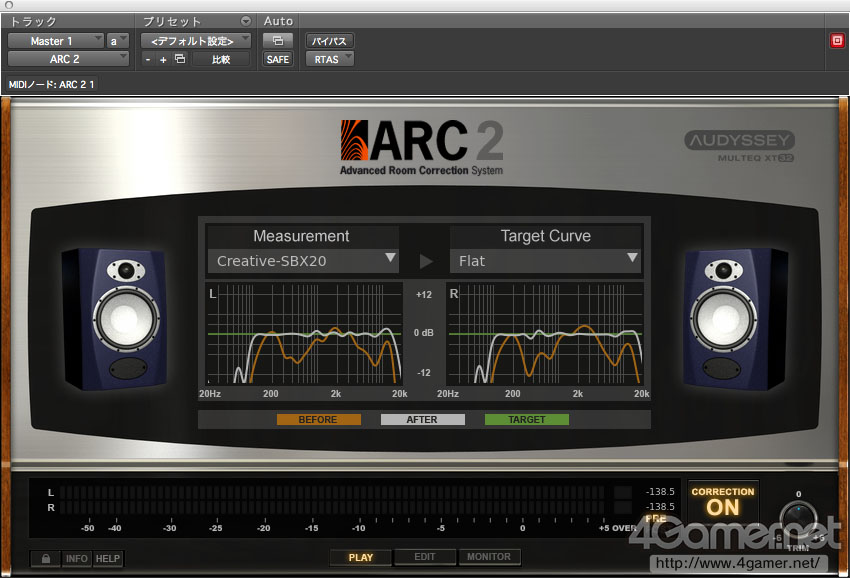850x578 pixels.
Task: Open the insert position 'a' selector
Action: (117, 41)
